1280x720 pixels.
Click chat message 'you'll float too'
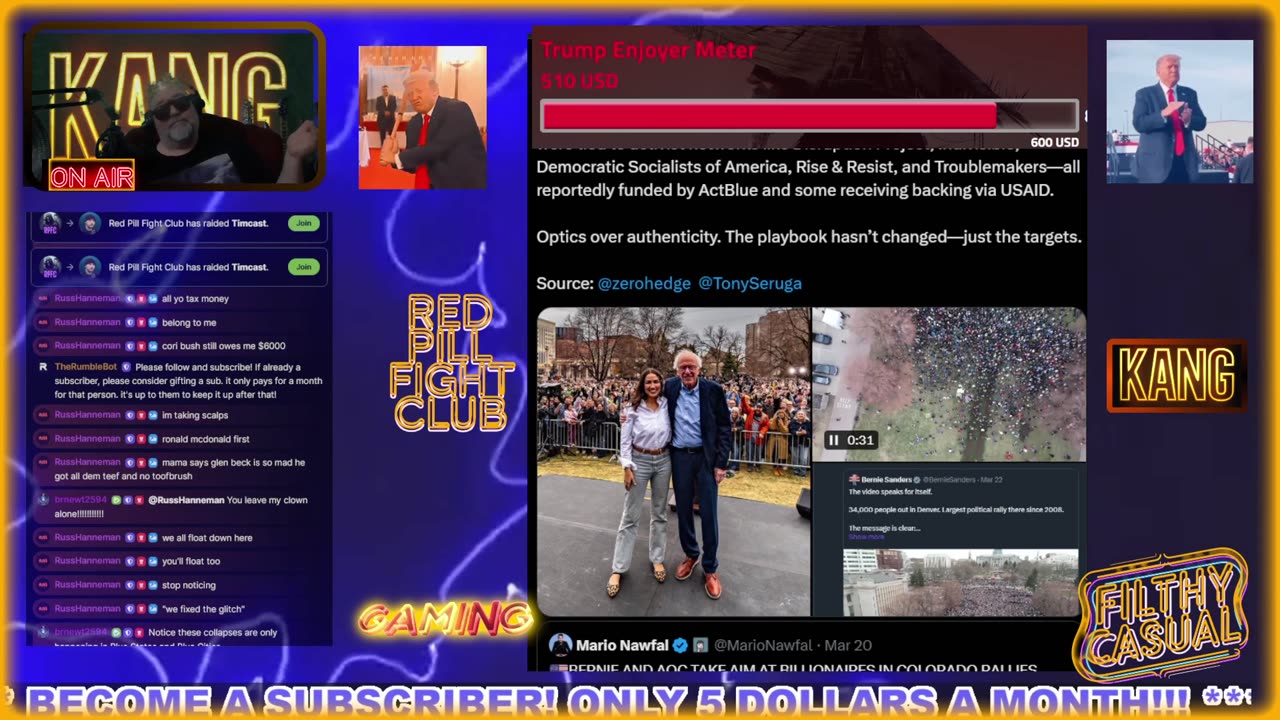(x=191, y=561)
